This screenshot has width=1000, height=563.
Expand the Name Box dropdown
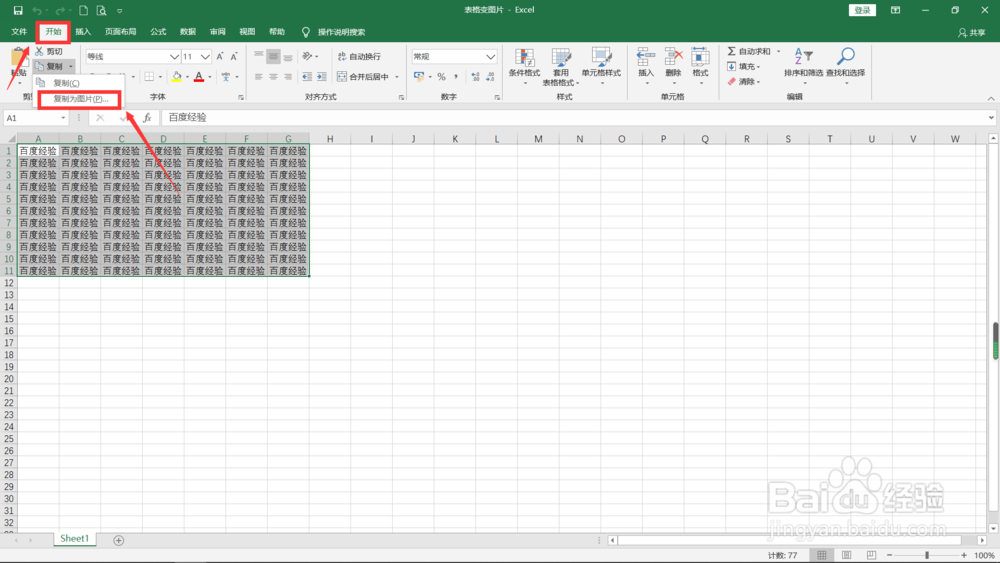[x=63, y=118]
